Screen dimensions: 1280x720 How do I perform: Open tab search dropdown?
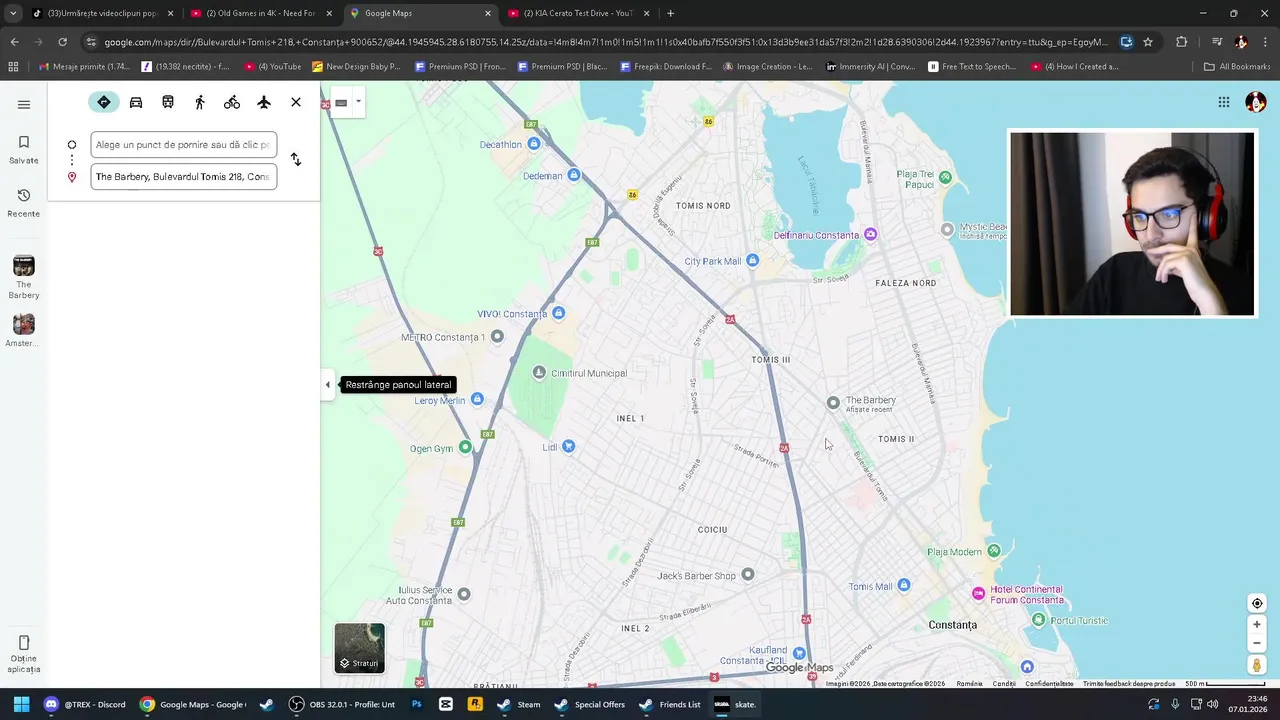(13, 13)
